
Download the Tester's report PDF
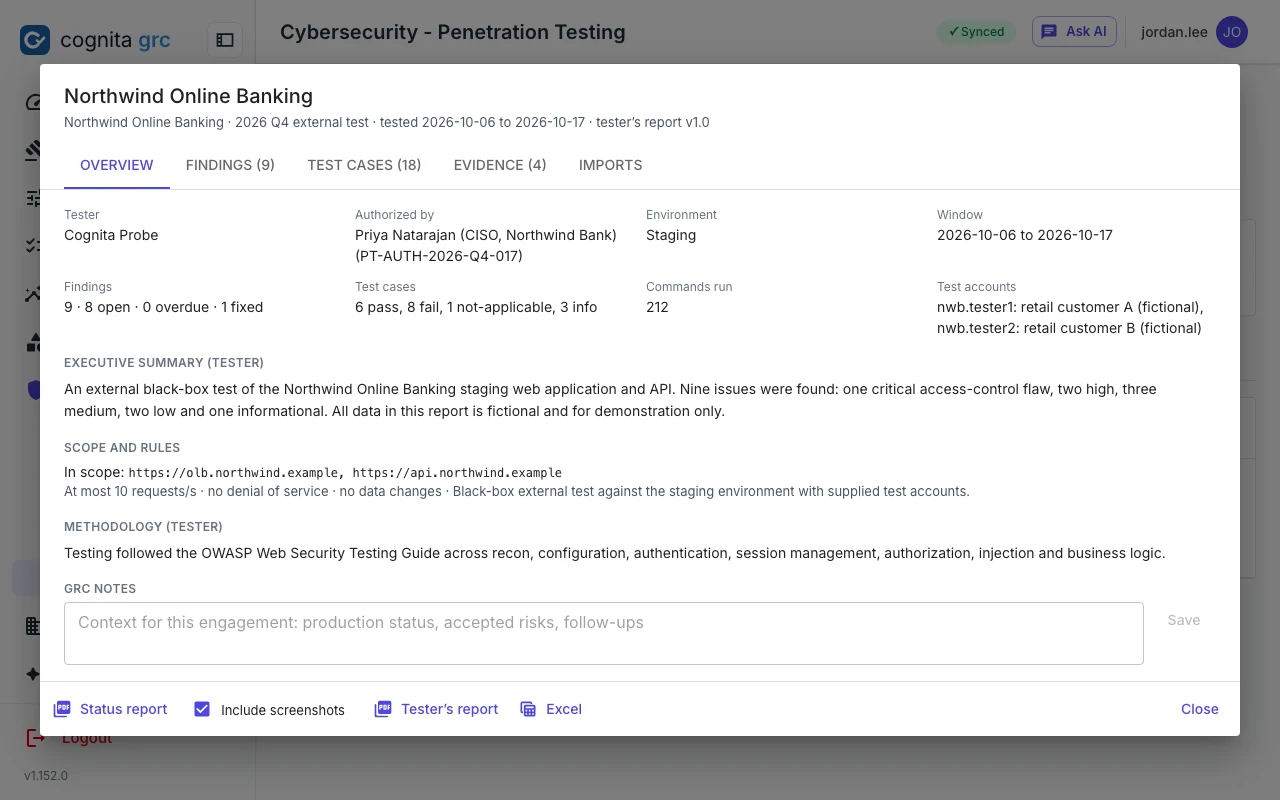click(436, 709)
